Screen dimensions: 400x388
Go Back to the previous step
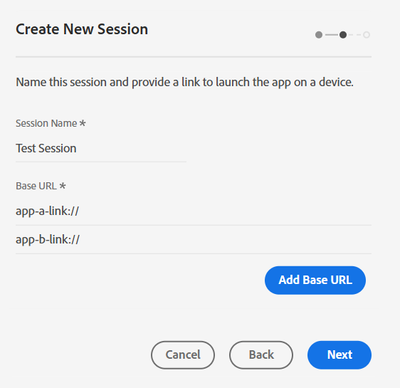261,355
